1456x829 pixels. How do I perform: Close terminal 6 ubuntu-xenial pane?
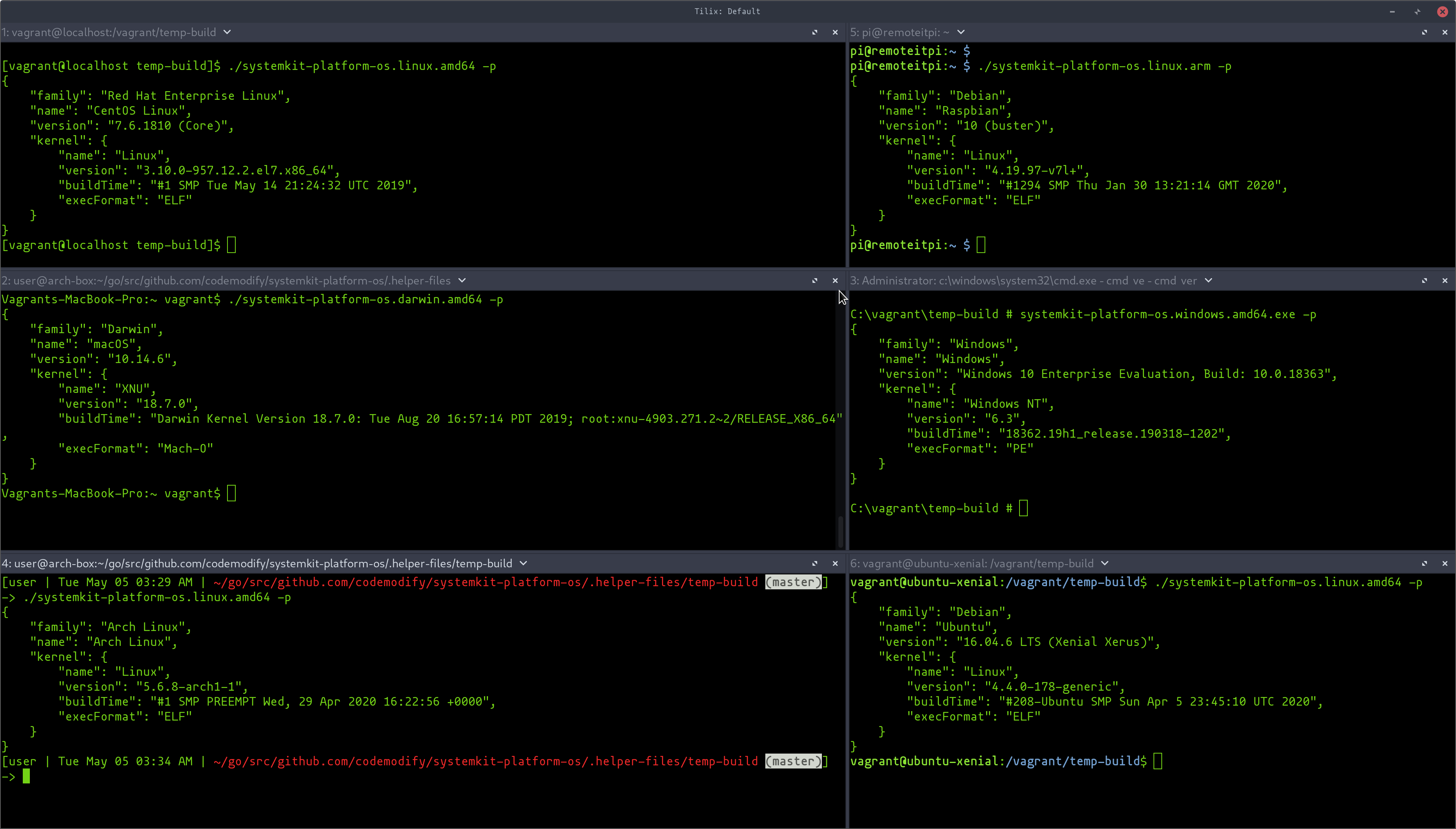click(x=1445, y=564)
